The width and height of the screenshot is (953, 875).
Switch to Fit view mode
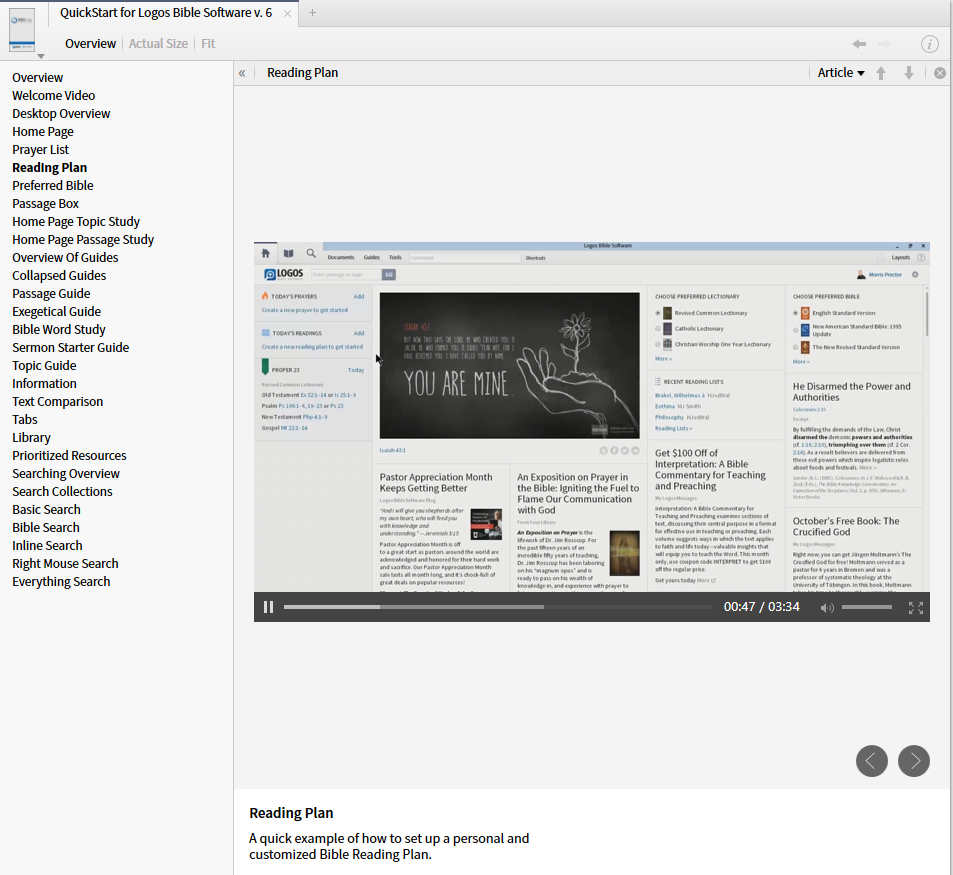[208, 44]
